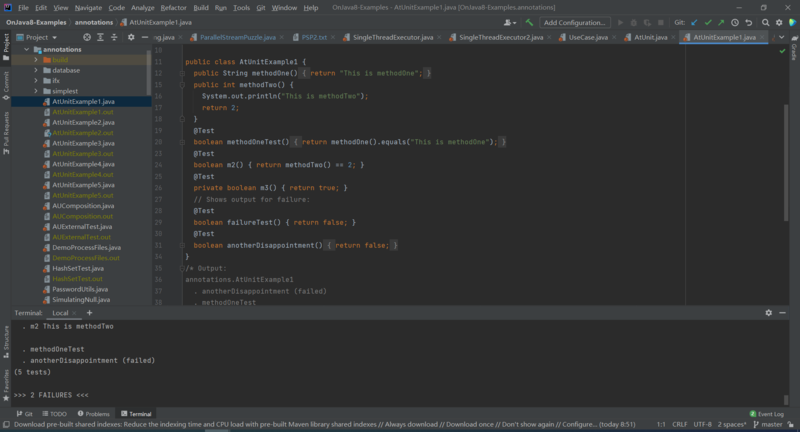Click the Run play icon
This screenshot has width=800, height=432.
[620, 22]
